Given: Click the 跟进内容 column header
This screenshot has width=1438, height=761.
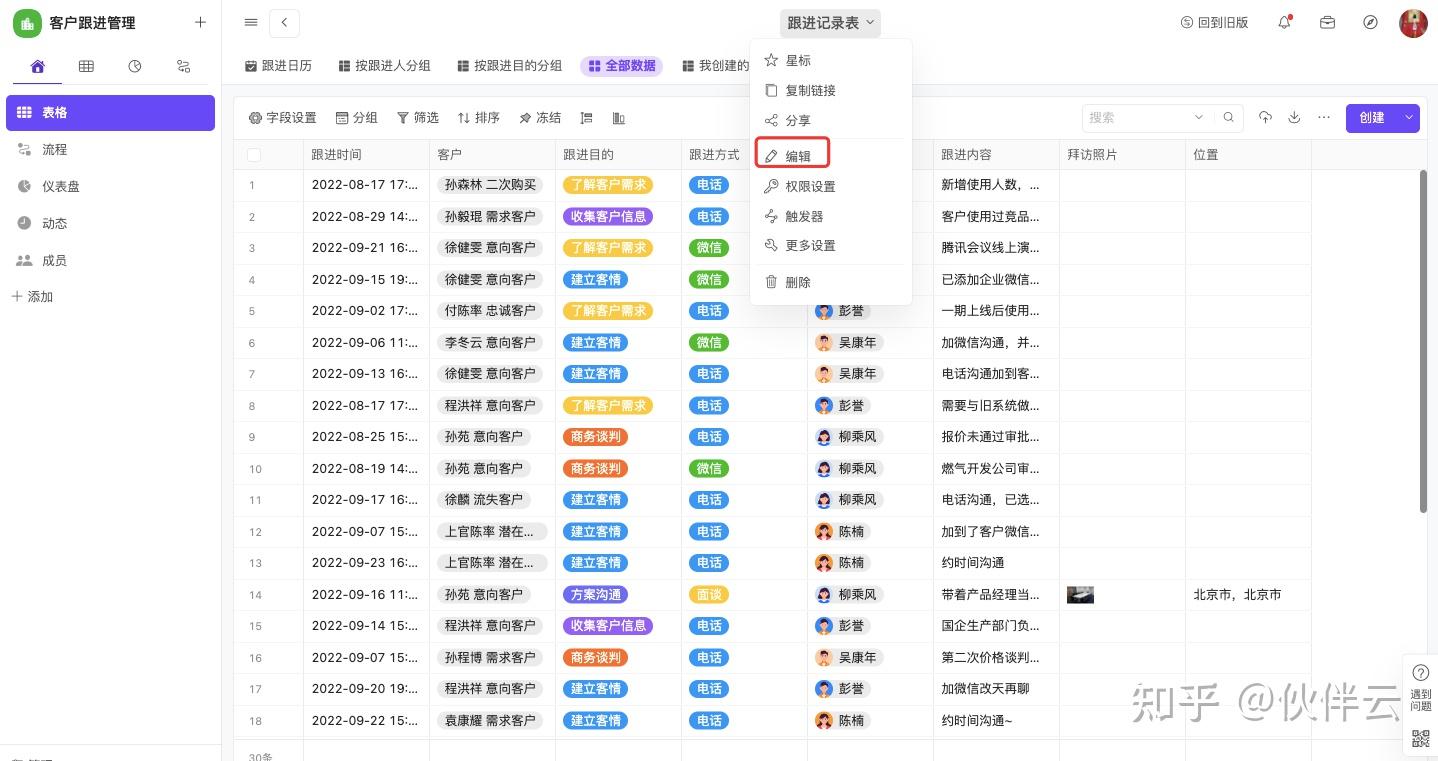Looking at the screenshot, I should [996, 155].
